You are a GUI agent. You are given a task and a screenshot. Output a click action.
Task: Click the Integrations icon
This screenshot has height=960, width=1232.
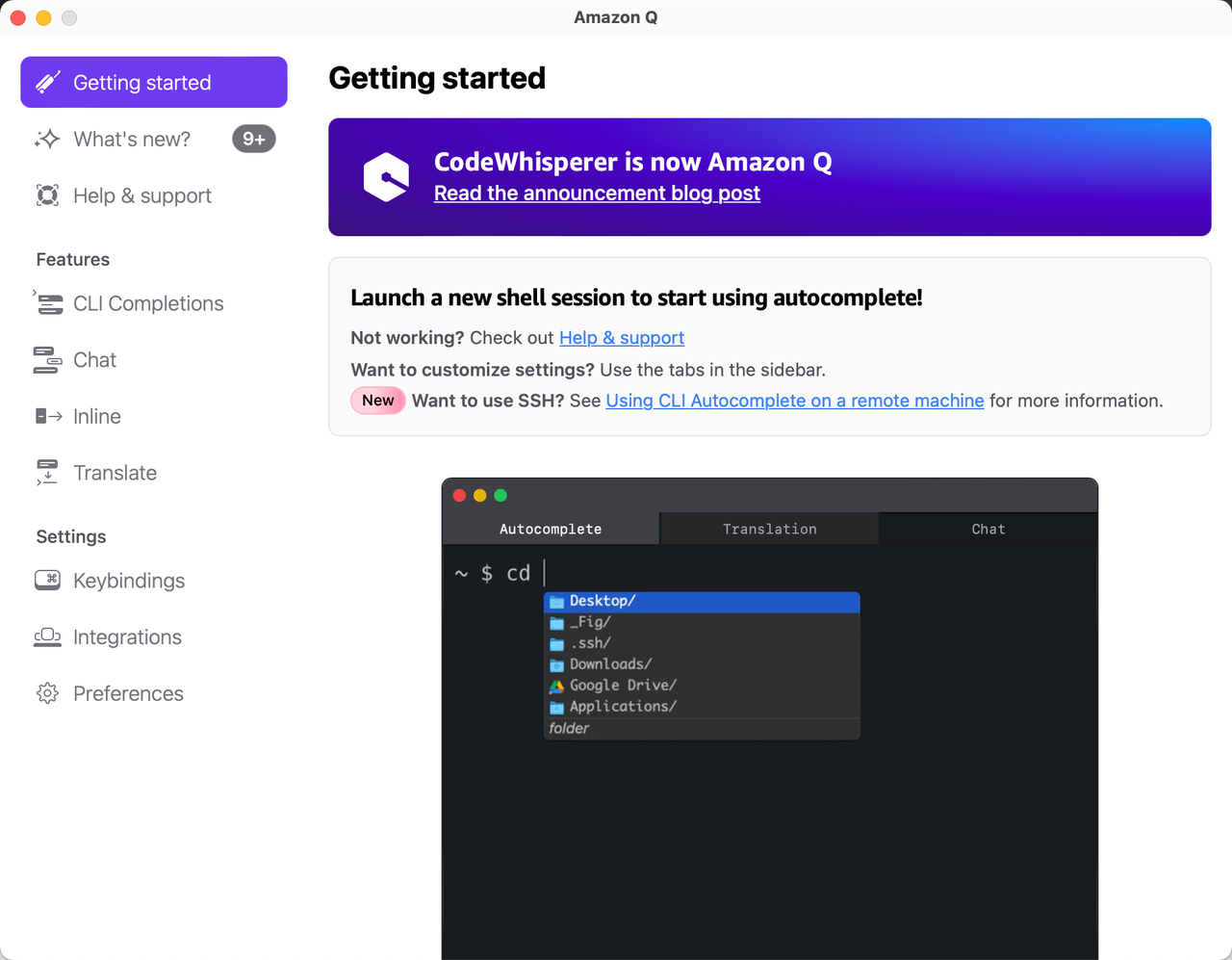(x=47, y=636)
